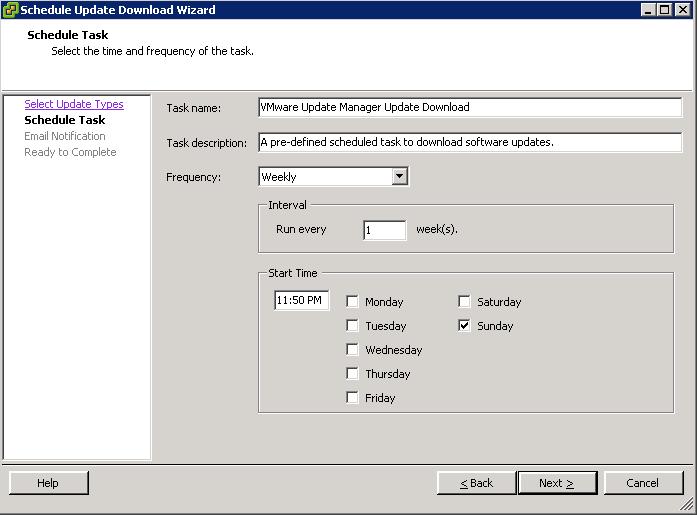
Task: Click the Thursday label text
Action: point(388,374)
